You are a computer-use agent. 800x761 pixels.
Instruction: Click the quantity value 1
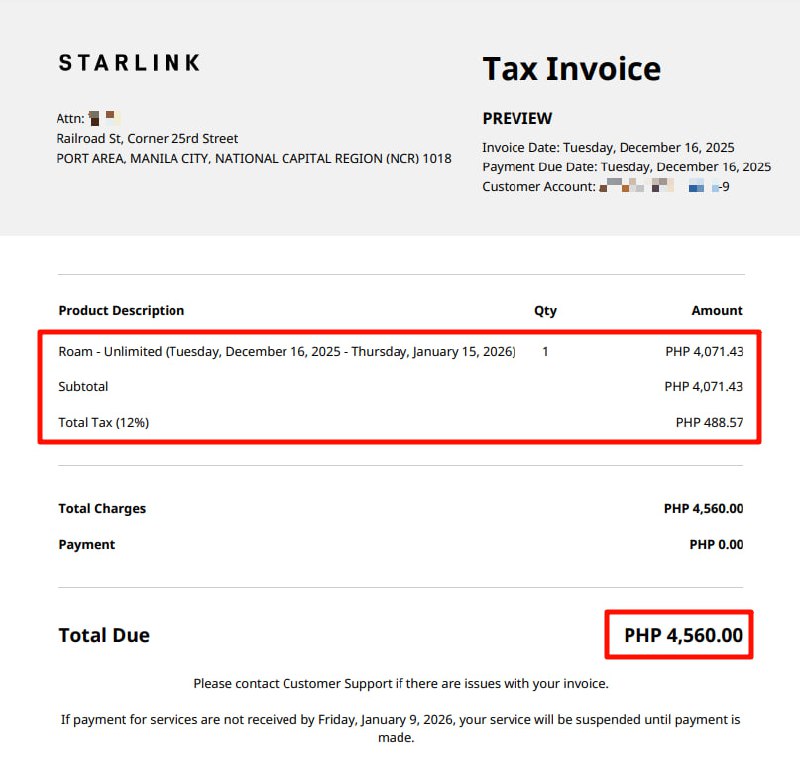click(545, 352)
